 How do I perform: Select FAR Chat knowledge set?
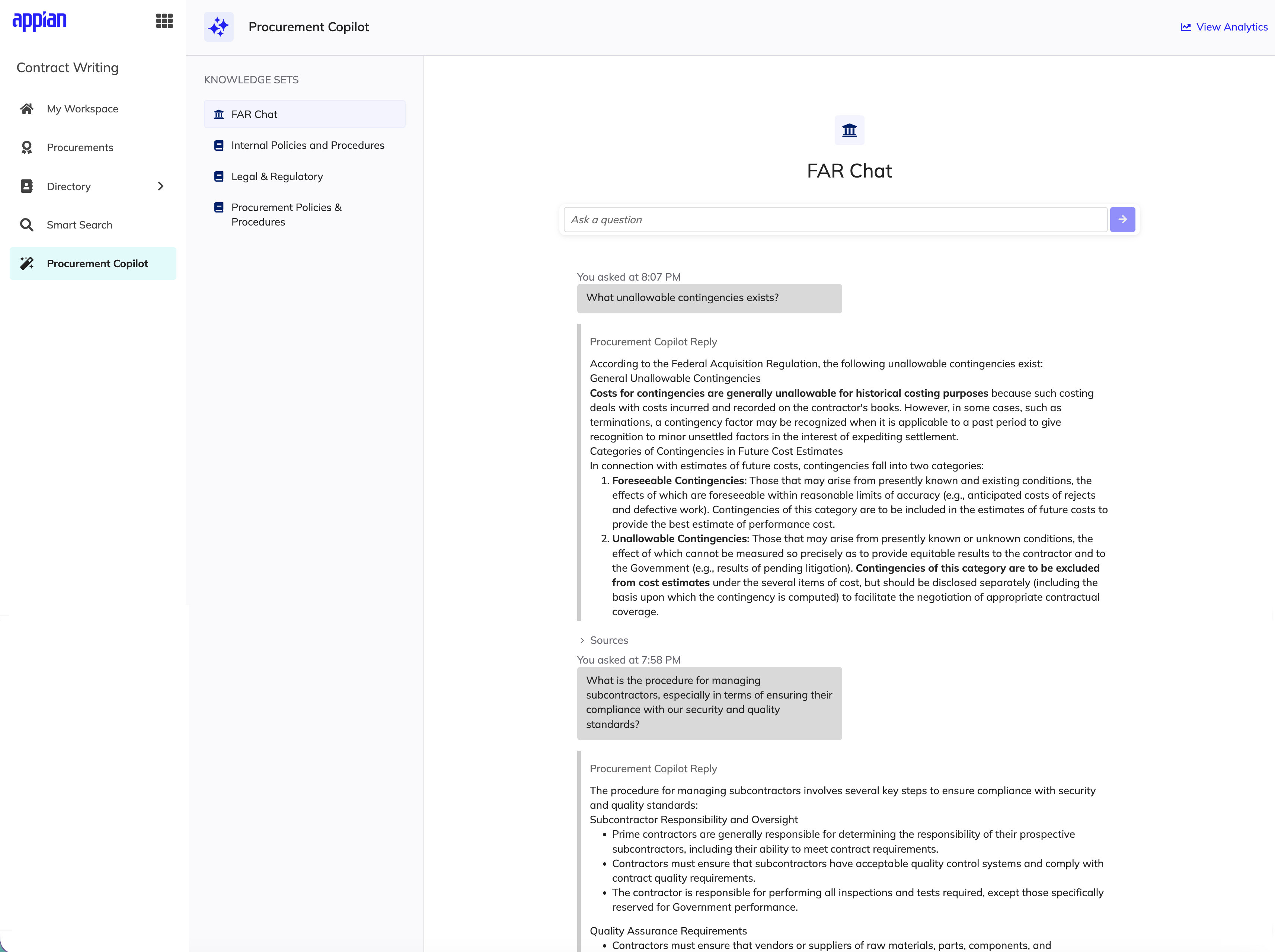click(304, 114)
